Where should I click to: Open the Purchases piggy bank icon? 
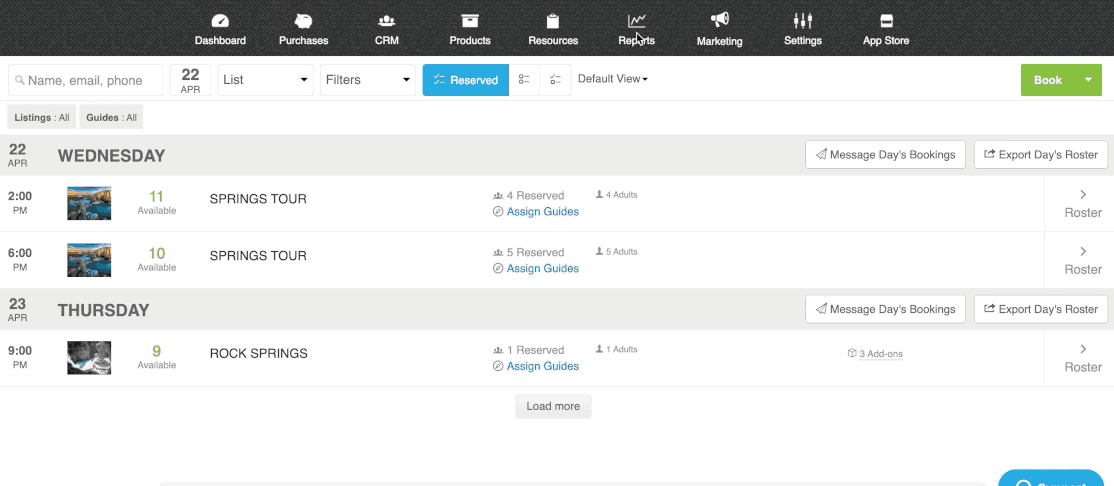tap(303, 21)
